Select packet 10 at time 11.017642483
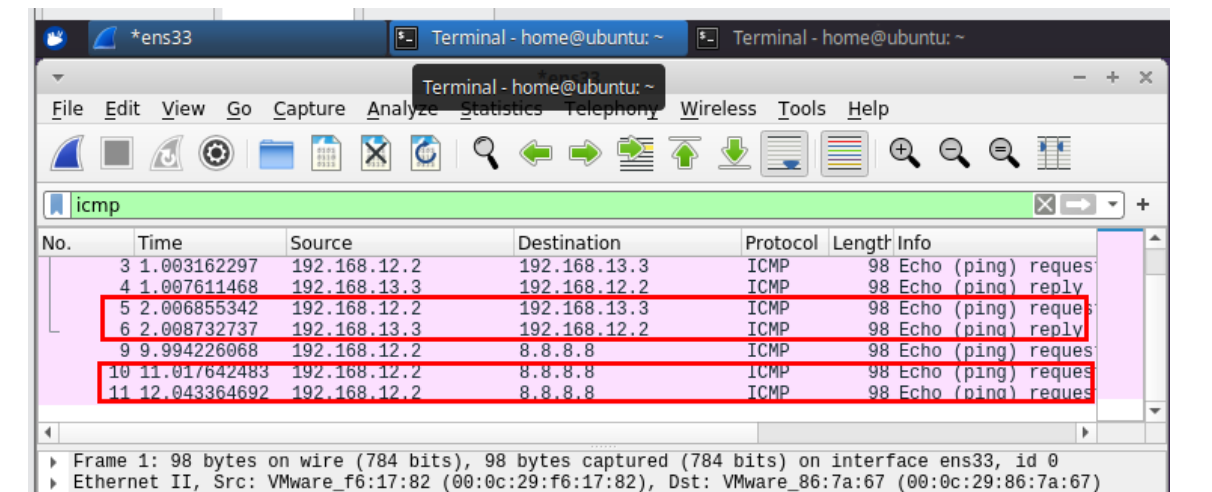 pyautogui.click(x=568, y=372)
